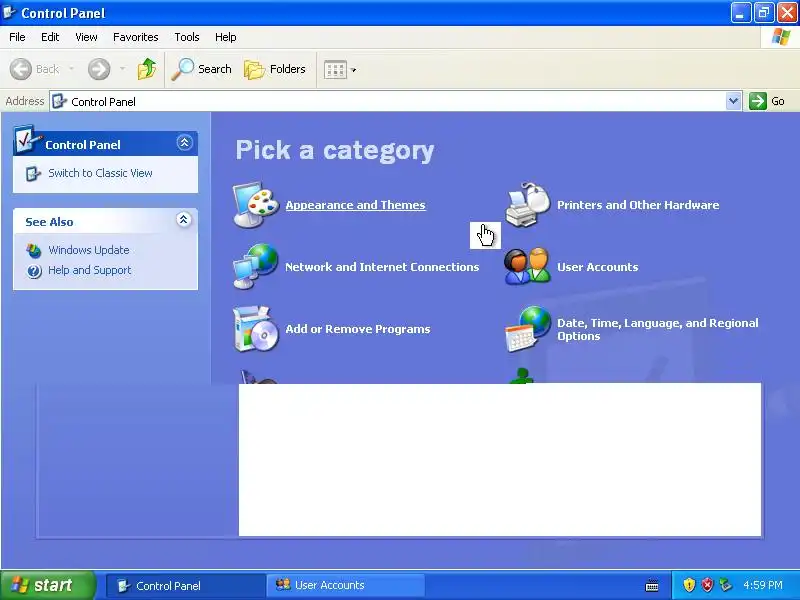Open the Favorites menu

pyautogui.click(x=136, y=37)
